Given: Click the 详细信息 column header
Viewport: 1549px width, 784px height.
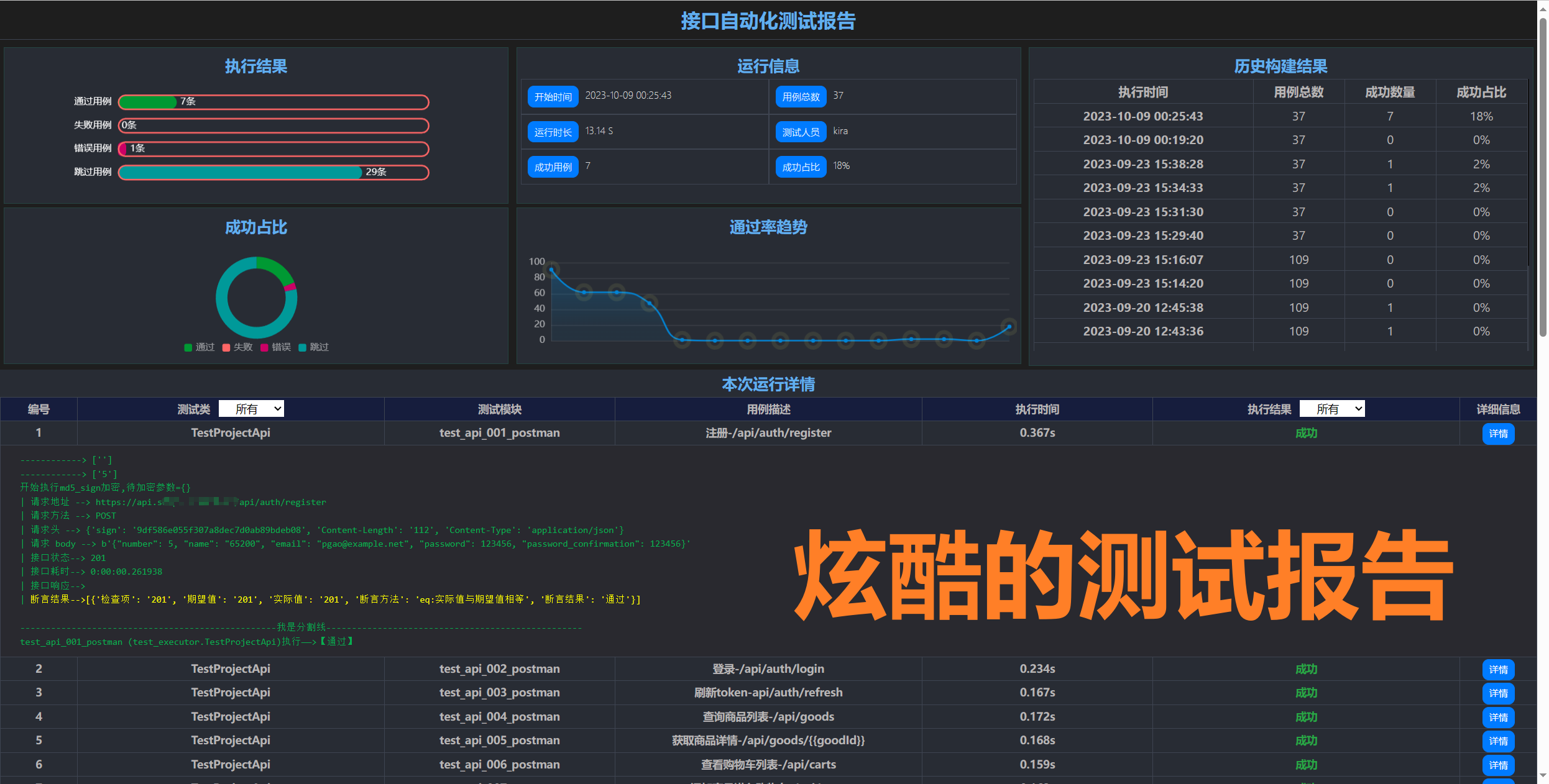Looking at the screenshot, I should pos(1498,409).
